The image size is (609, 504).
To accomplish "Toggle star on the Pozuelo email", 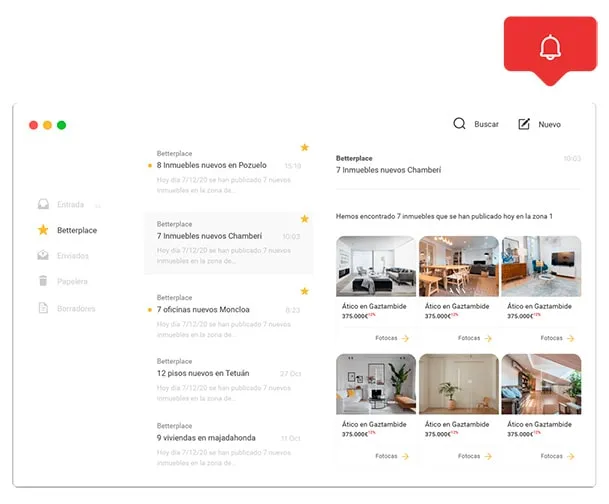I will pyautogui.click(x=304, y=147).
